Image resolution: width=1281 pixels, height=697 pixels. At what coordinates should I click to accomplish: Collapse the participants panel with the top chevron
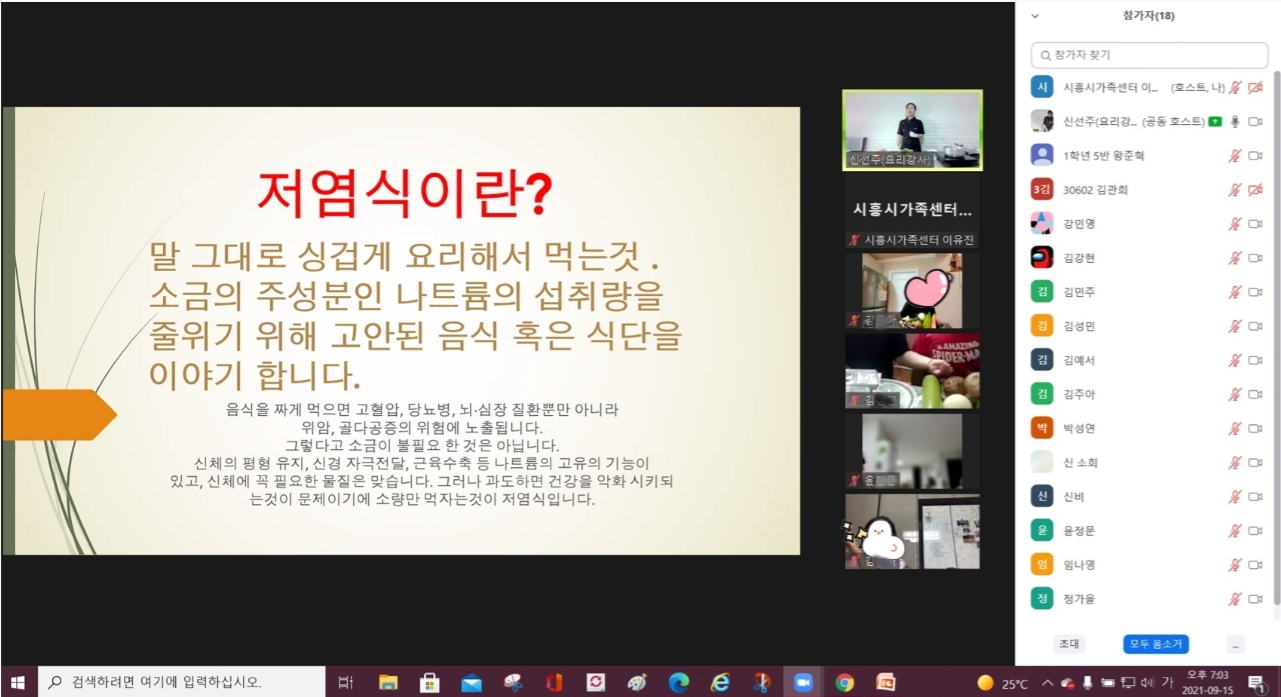coord(1035,16)
